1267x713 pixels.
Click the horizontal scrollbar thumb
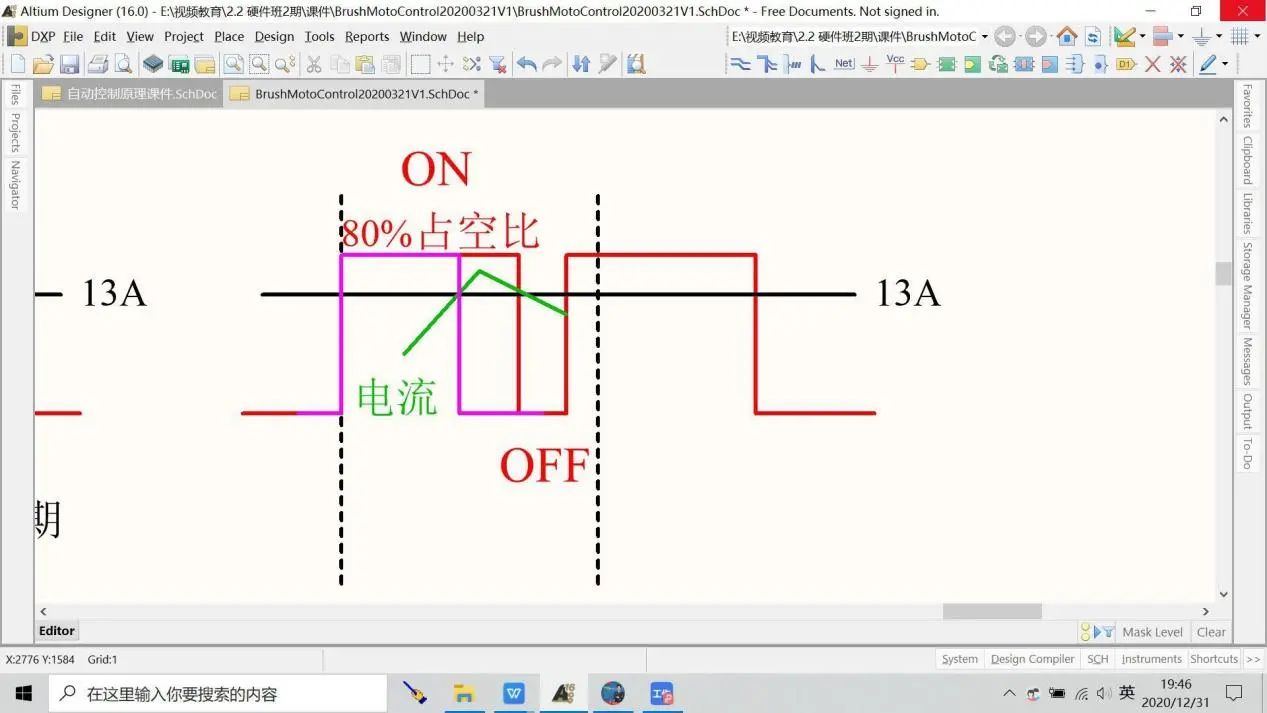[x=992, y=611]
